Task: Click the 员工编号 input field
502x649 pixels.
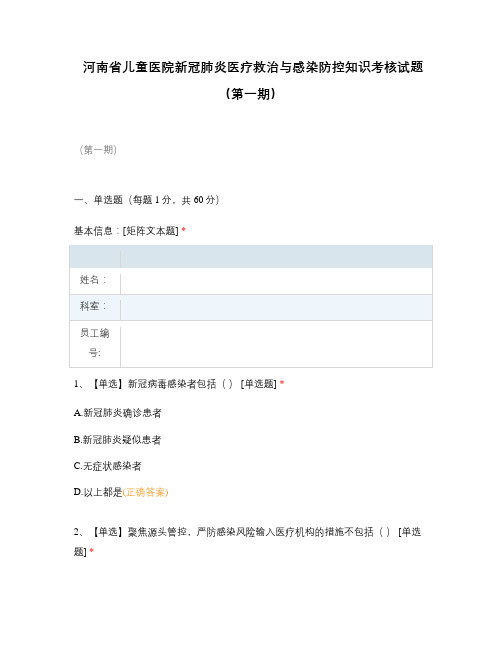Action: pyautogui.click(x=276, y=344)
